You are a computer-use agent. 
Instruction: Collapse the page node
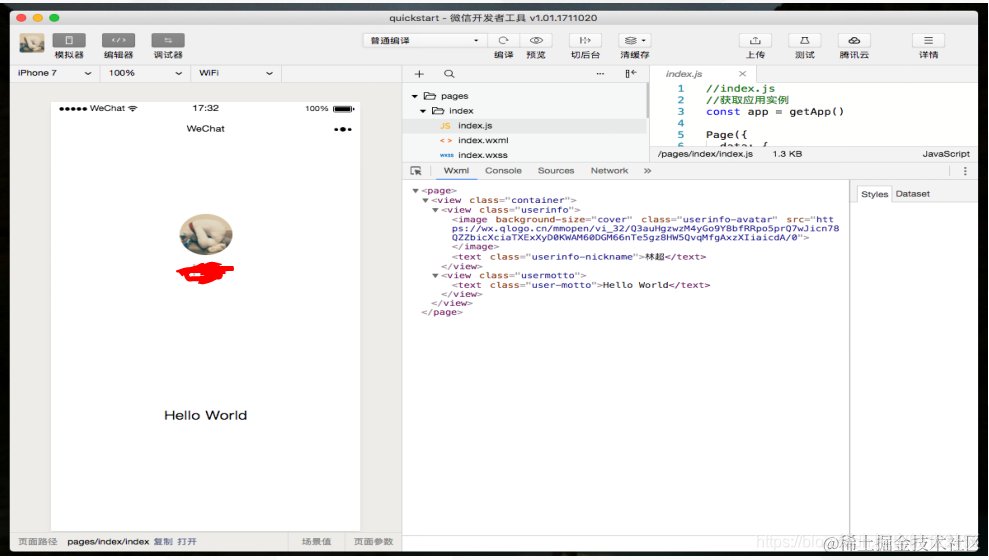pos(415,190)
